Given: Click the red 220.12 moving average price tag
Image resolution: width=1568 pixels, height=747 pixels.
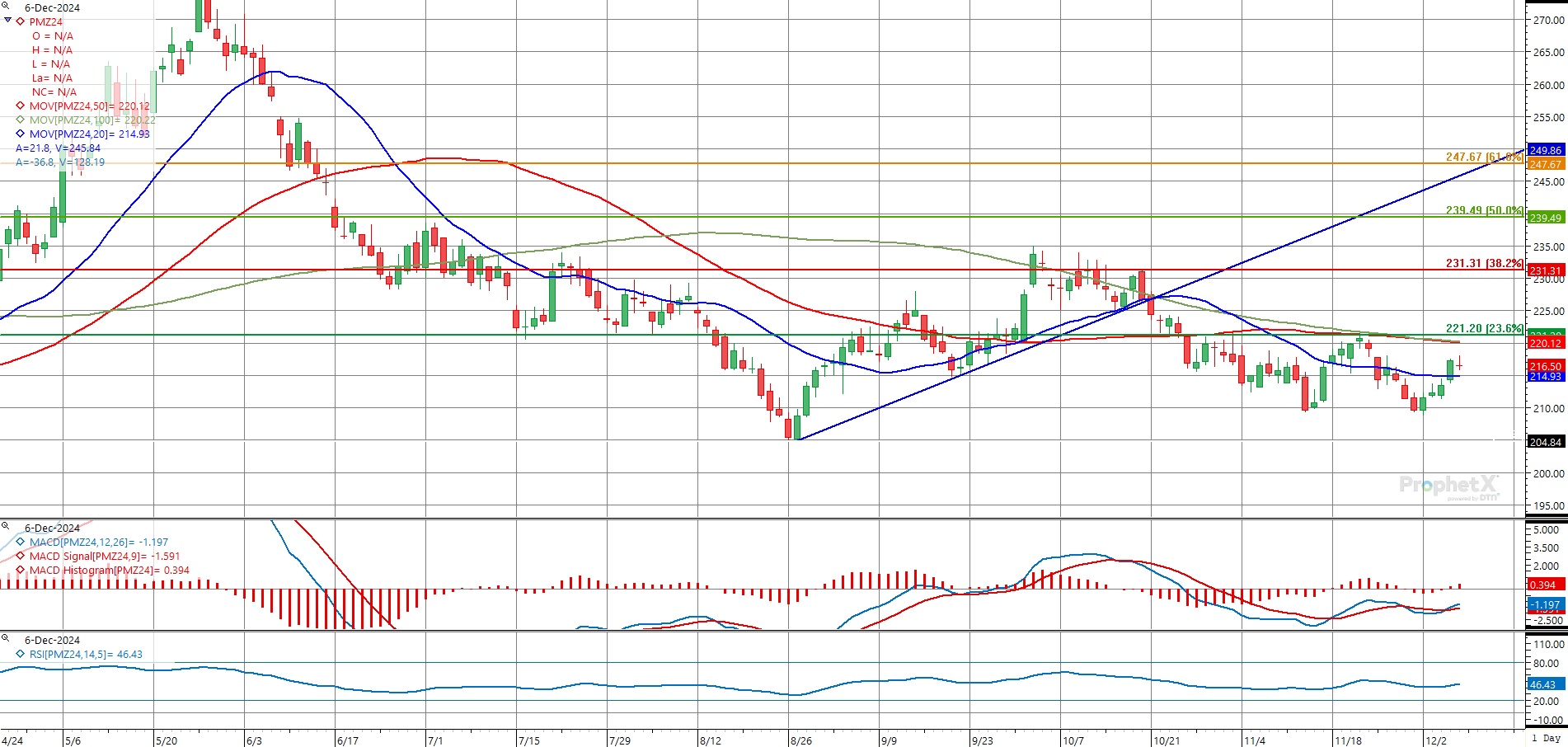Looking at the screenshot, I should click(1545, 343).
